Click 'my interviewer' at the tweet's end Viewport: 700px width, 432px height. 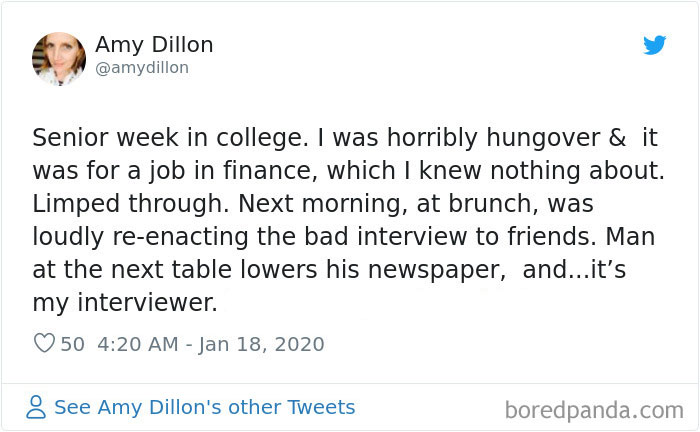click(x=124, y=302)
